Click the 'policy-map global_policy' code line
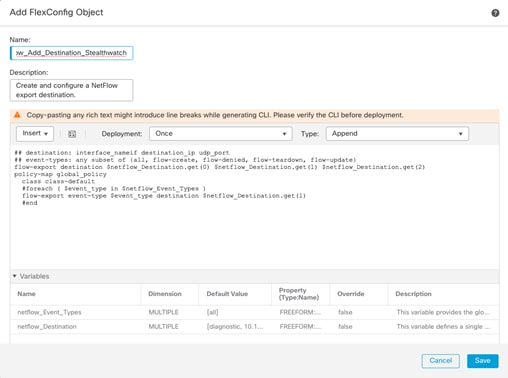Image resolution: width=508 pixels, height=378 pixels. (x=60, y=174)
